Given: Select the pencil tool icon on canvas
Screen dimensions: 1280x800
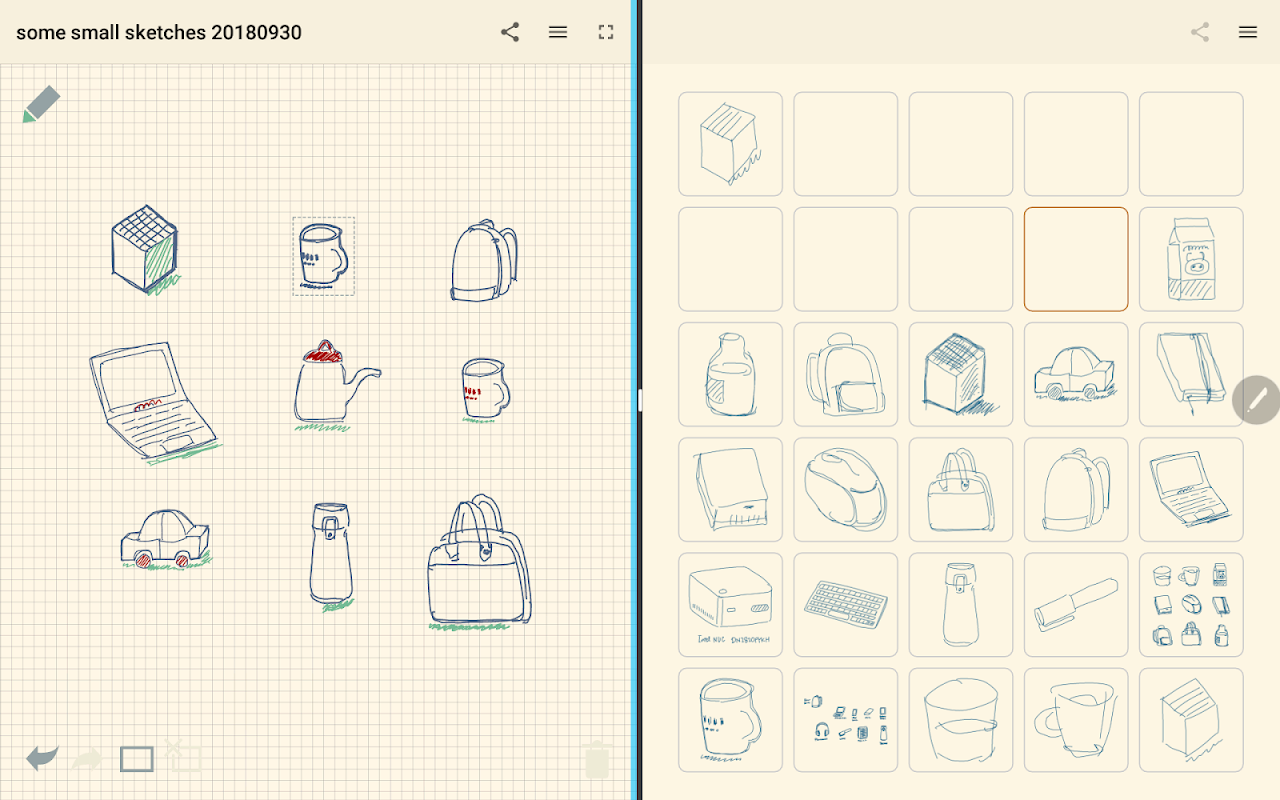Looking at the screenshot, I should coord(42,105).
